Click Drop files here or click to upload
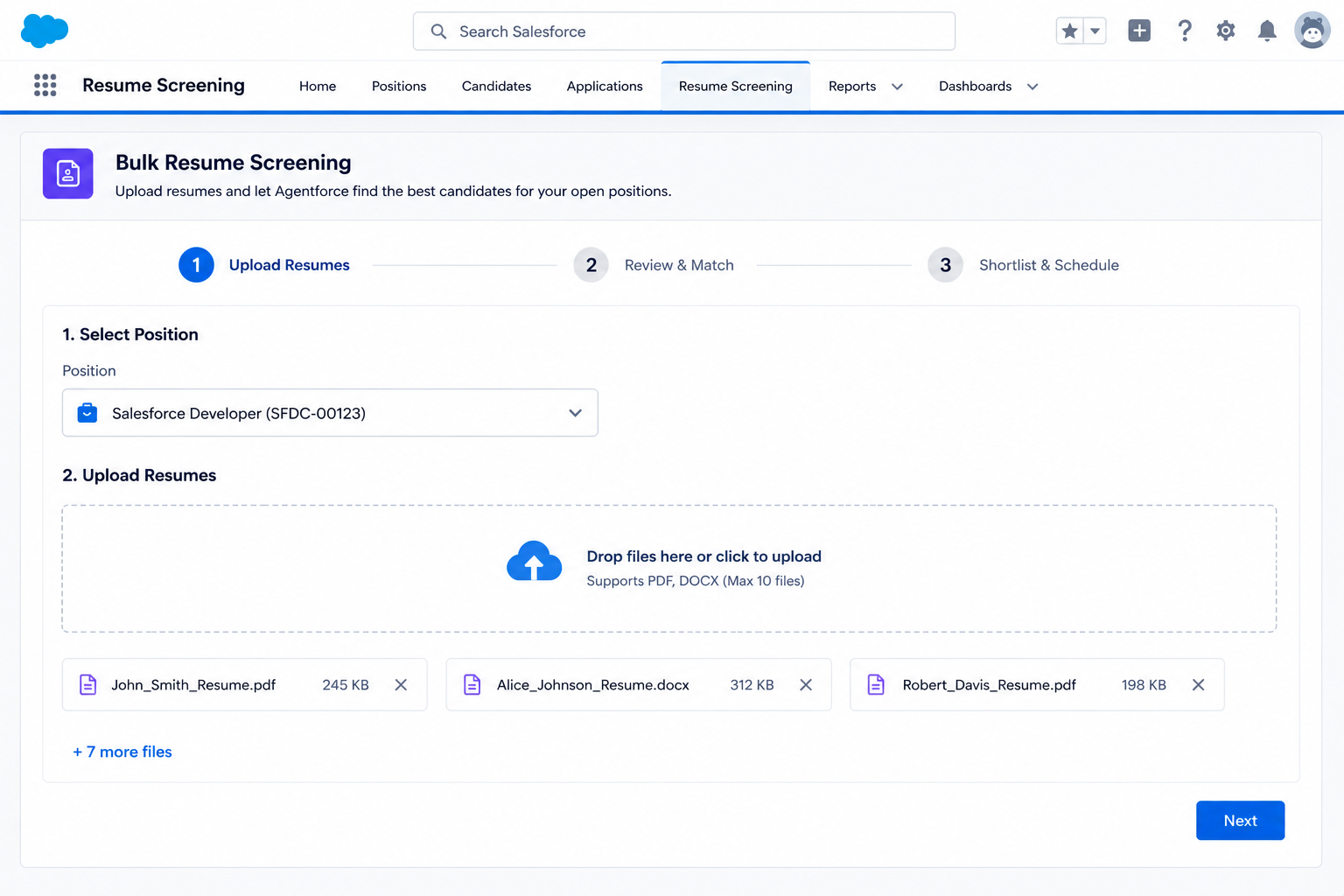 703,556
